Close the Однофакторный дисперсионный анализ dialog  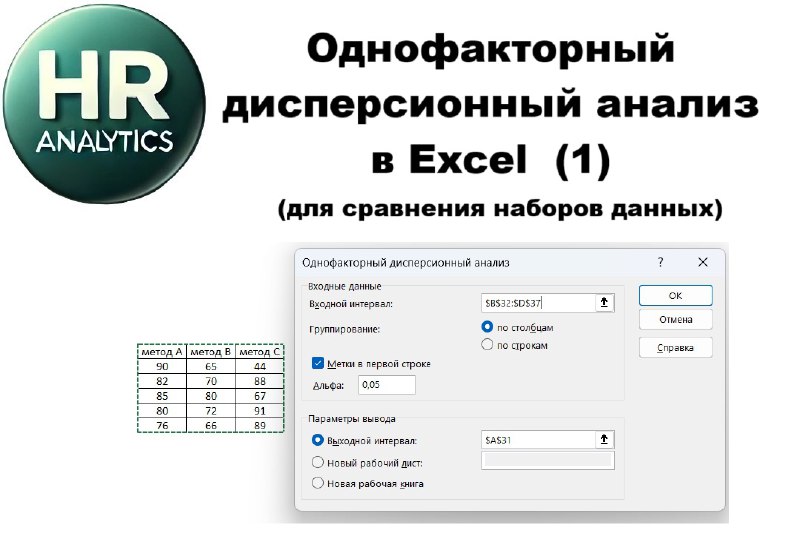pos(703,262)
